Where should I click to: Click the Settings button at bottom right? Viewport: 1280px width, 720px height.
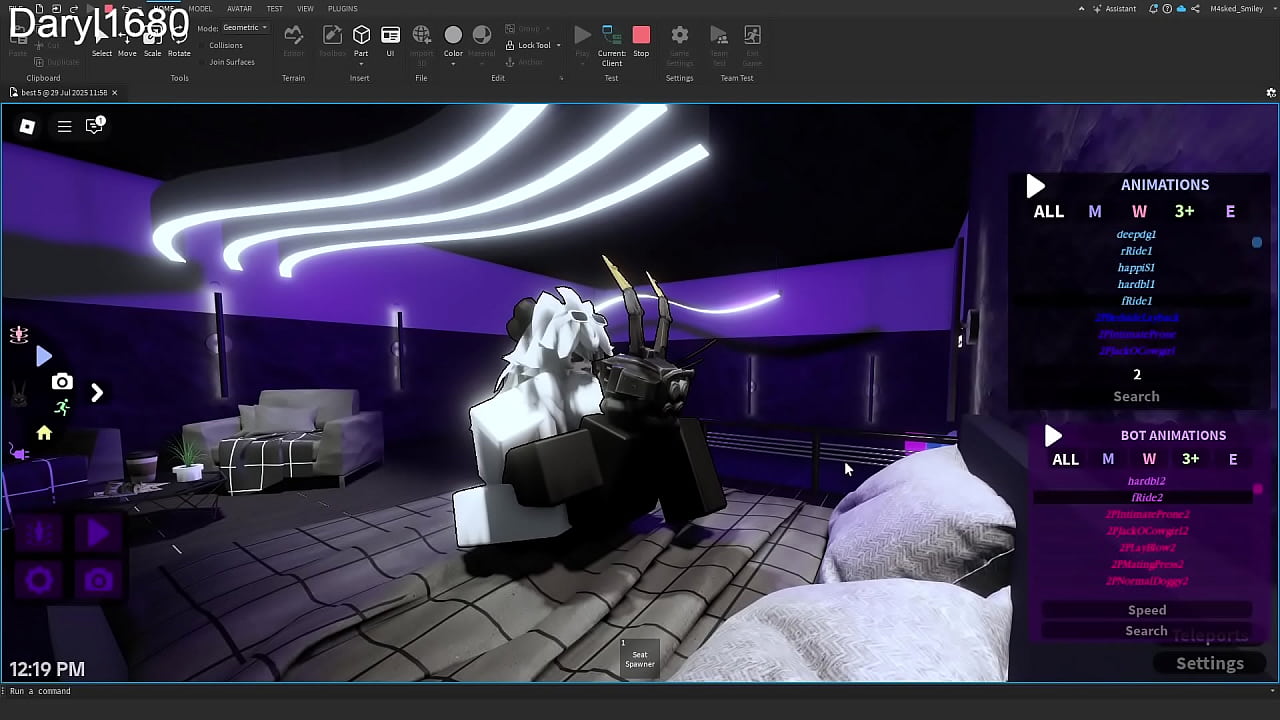click(1209, 663)
